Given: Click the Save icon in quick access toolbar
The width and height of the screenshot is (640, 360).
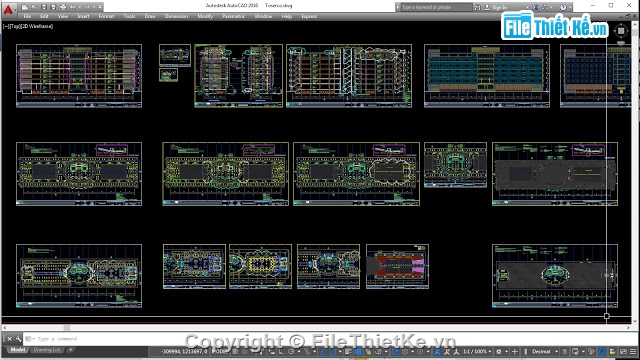Looking at the screenshot, I should tap(44, 7).
